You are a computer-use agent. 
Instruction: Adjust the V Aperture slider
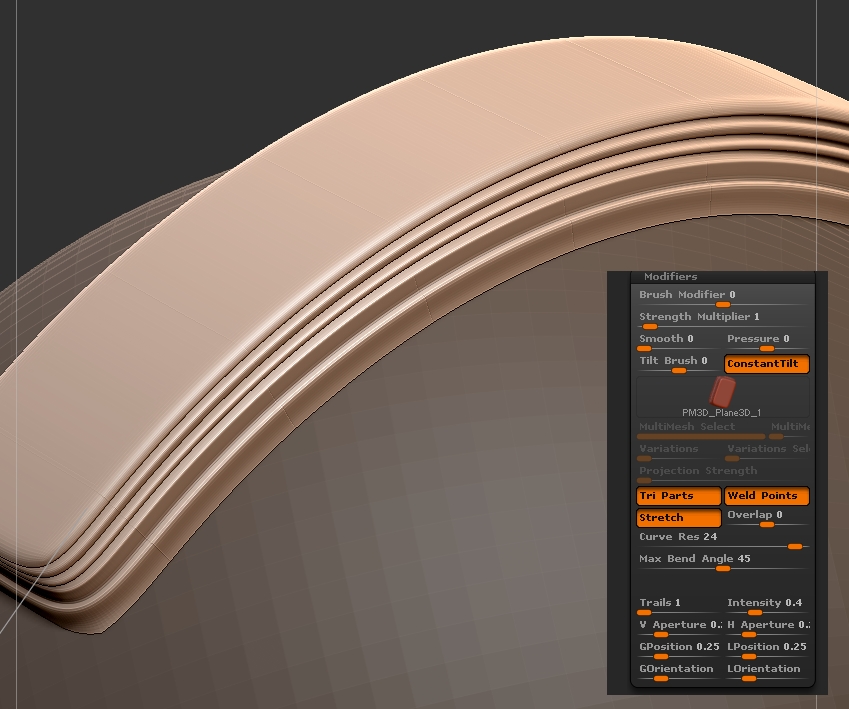679,629
